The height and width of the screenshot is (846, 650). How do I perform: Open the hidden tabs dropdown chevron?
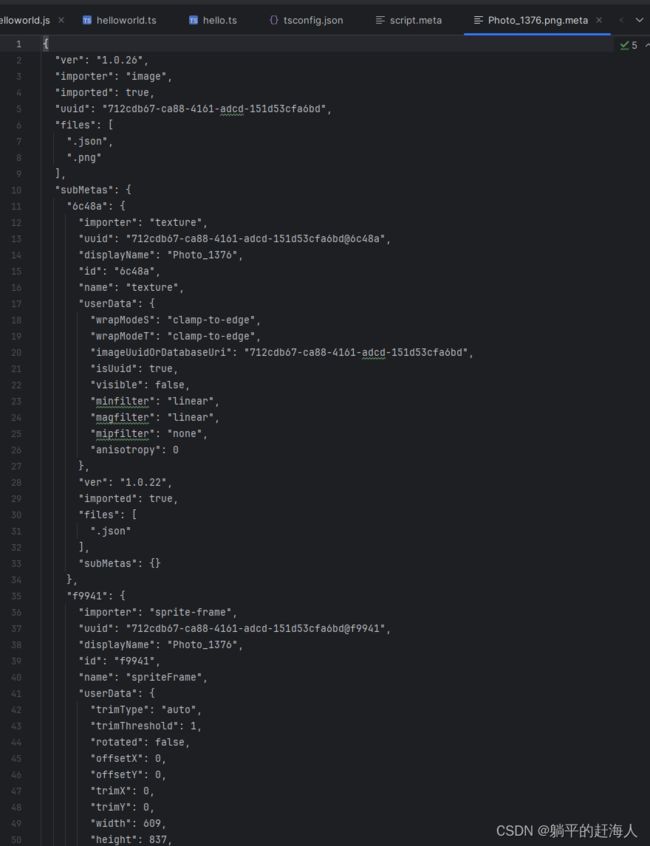point(639,21)
